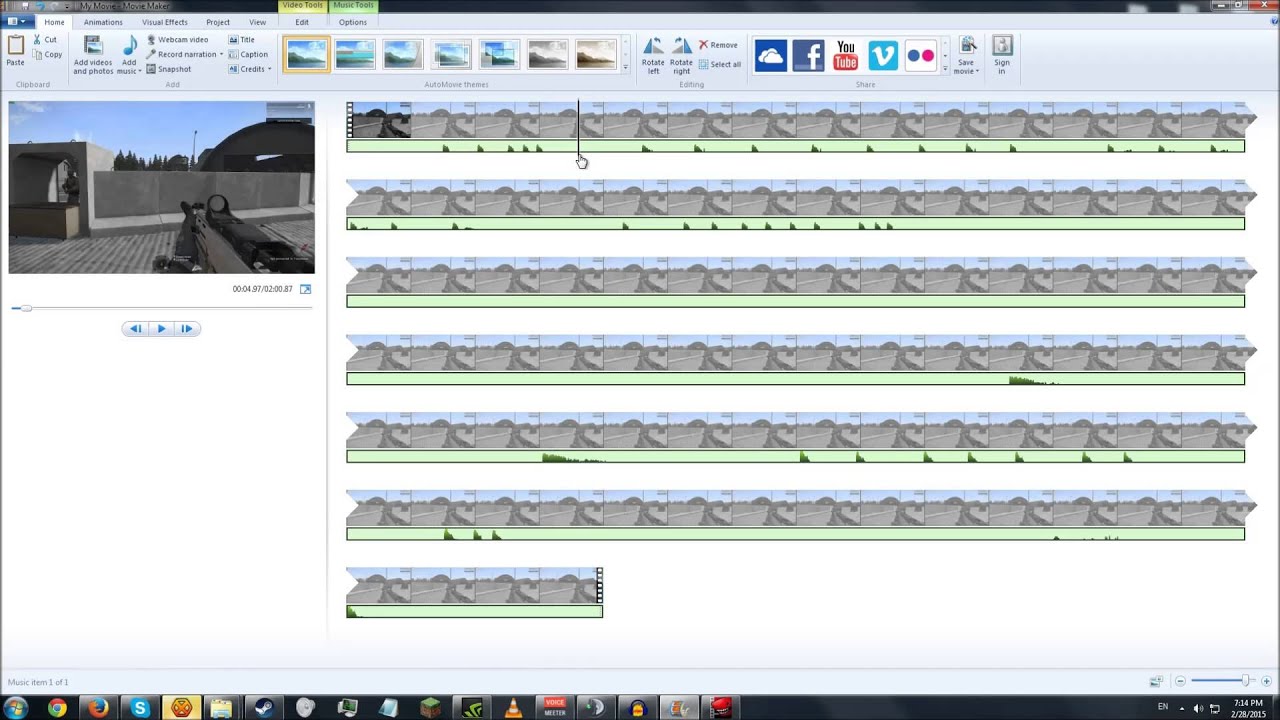The image size is (1280, 720).
Task: Add a Caption to the clip
Action: [x=248, y=54]
